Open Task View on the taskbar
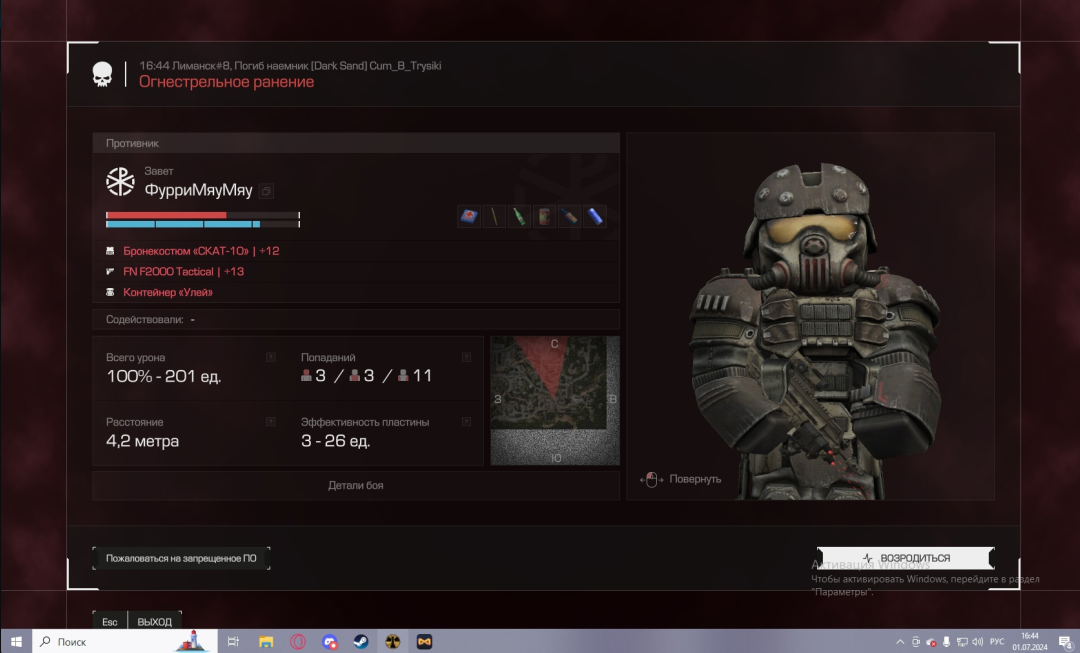Viewport: 1080px width, 653px height. point(233,641)
